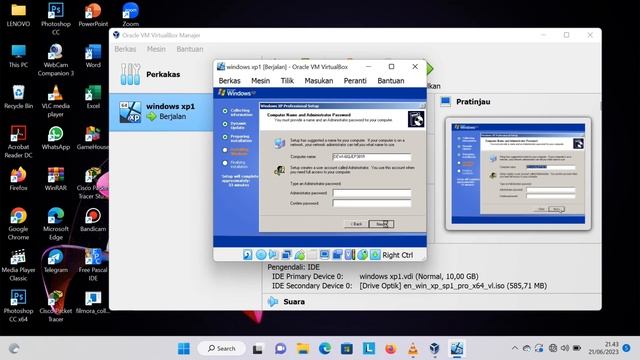Viewport: 640px width, 360px height.
Task: Open Media Player Classic shortcut
Action: (18, 265)
